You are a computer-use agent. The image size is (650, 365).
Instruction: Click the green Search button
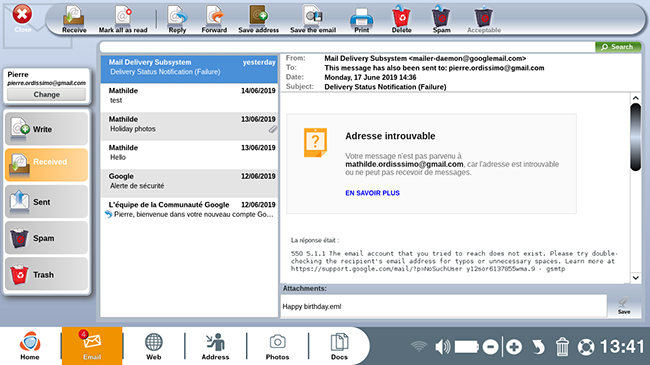(x=618, y=47)
